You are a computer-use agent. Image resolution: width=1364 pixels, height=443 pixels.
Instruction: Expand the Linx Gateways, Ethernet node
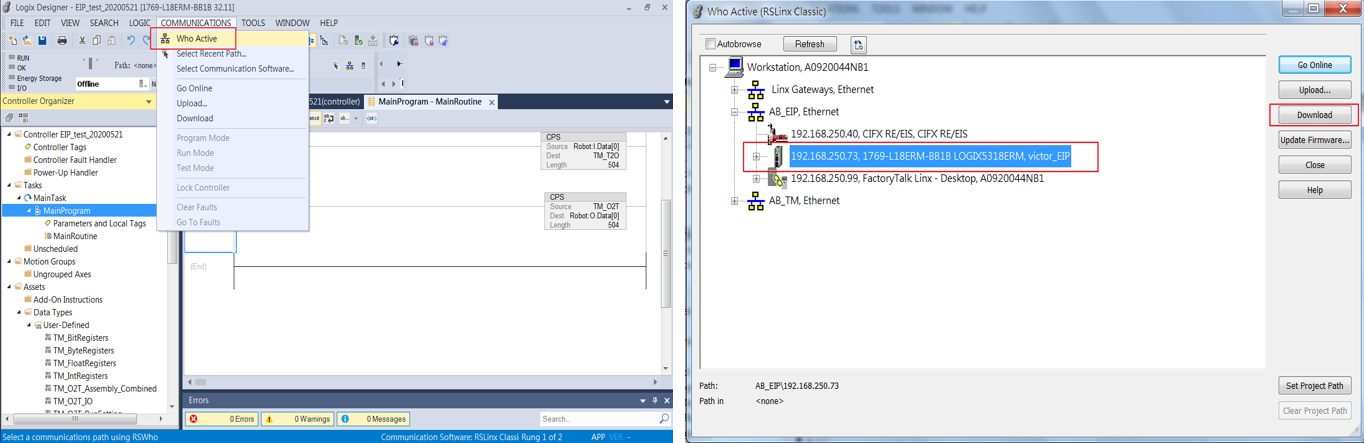(x=734, y=90)
